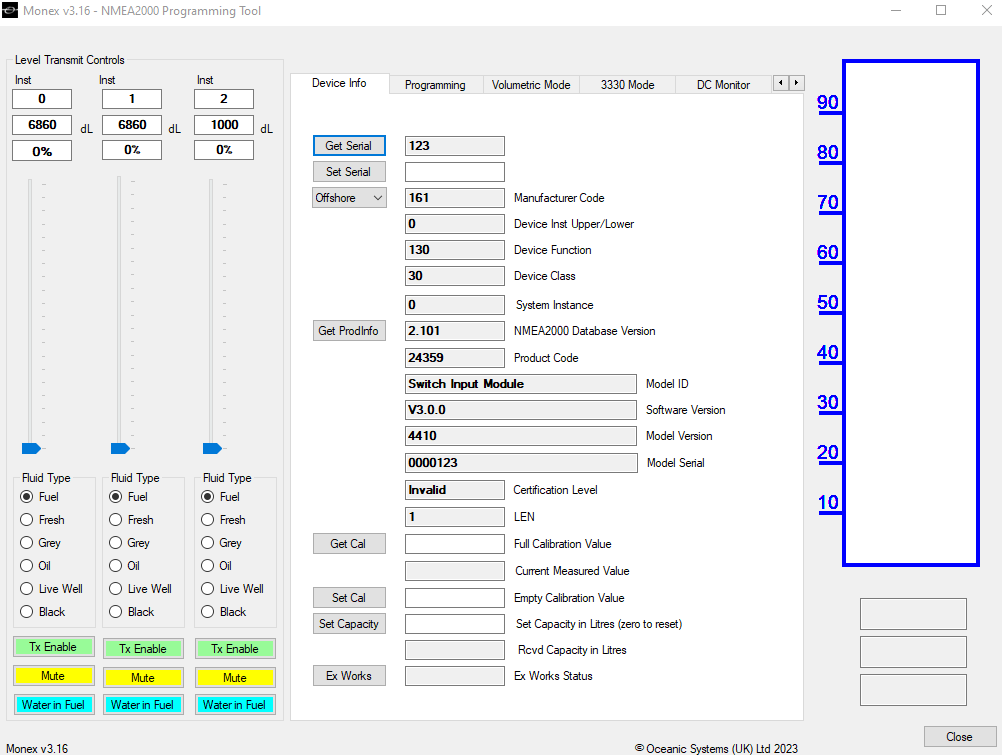The width and height of the screenshot is (1002, 755).
Task: Click the Inst field showing 0
Action: (42, 99)
